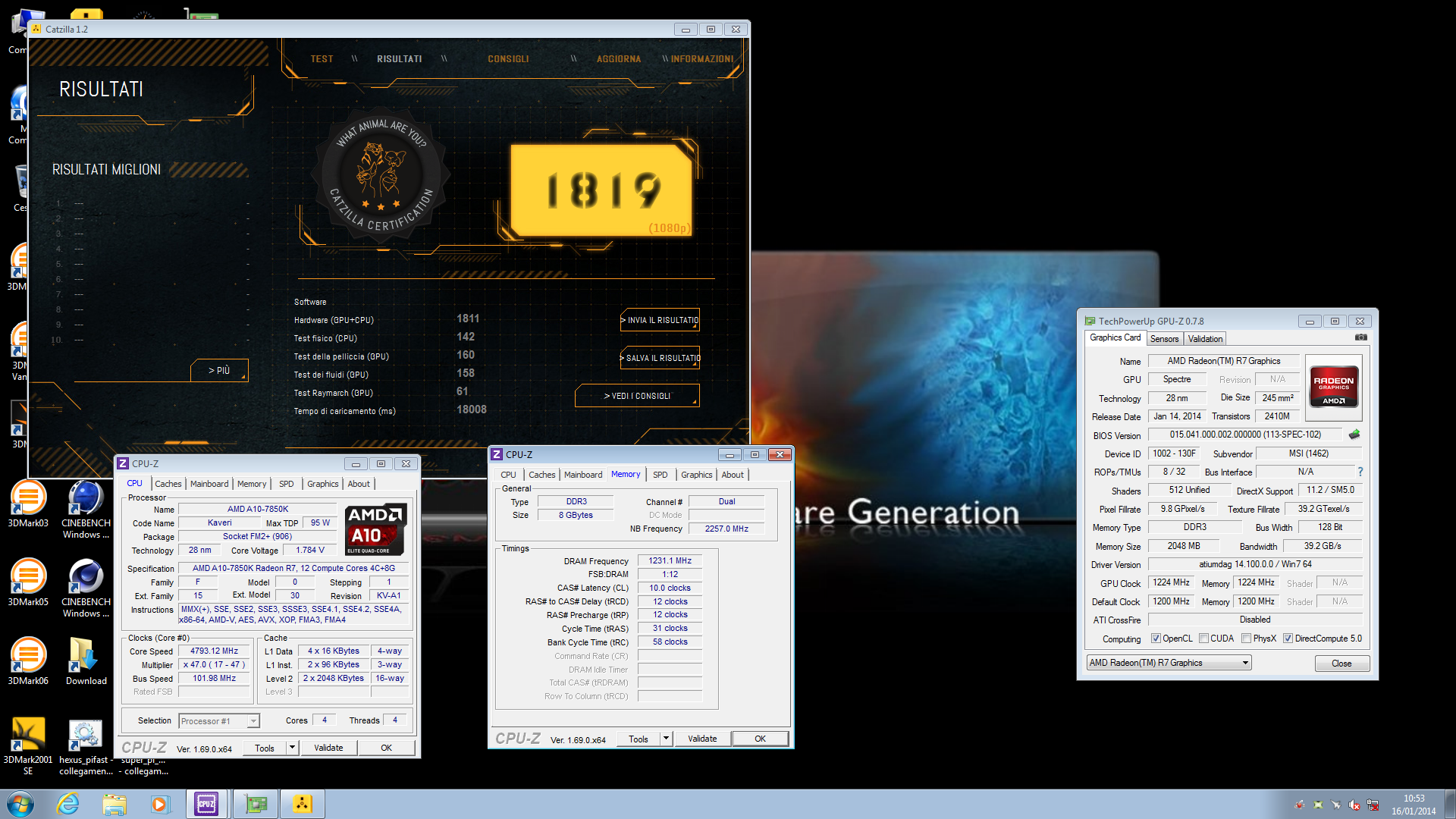Click the GPU-Z screenshot camera icon
1456x819 pixels.
tap(1361, 337)
